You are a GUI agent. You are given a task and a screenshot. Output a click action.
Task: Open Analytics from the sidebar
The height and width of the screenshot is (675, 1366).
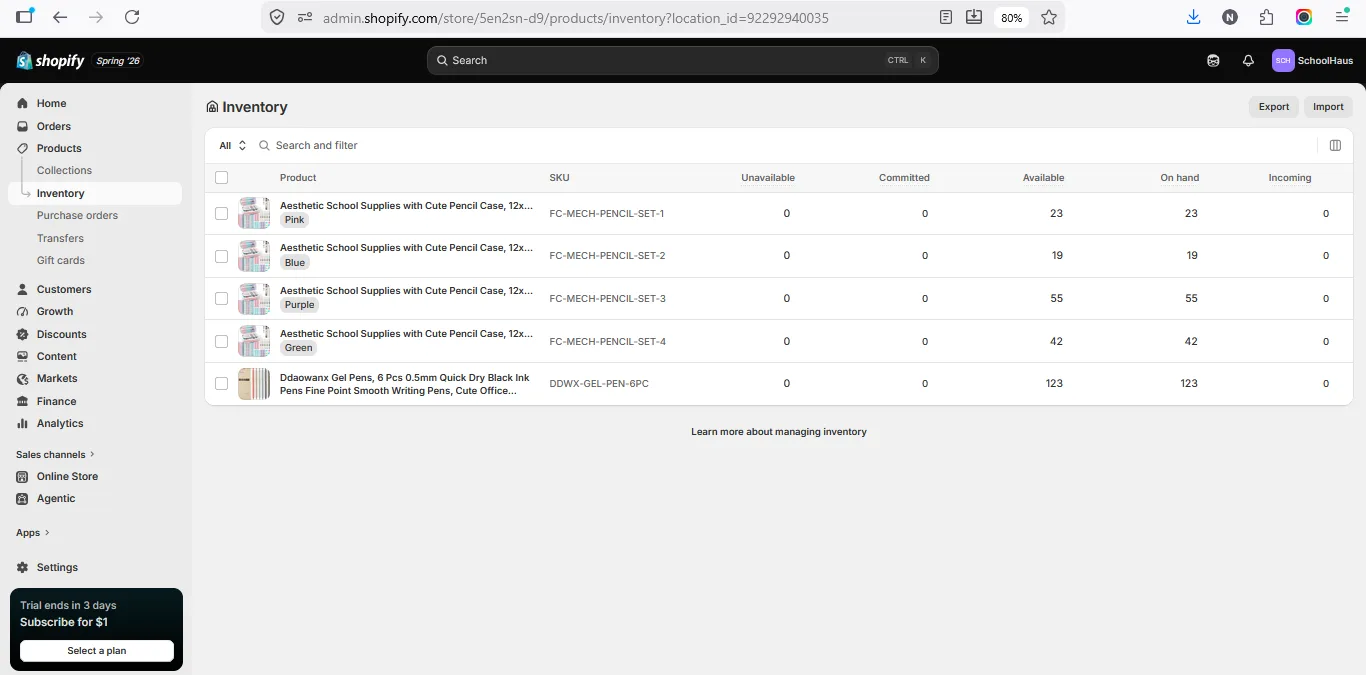pos(60,423)
